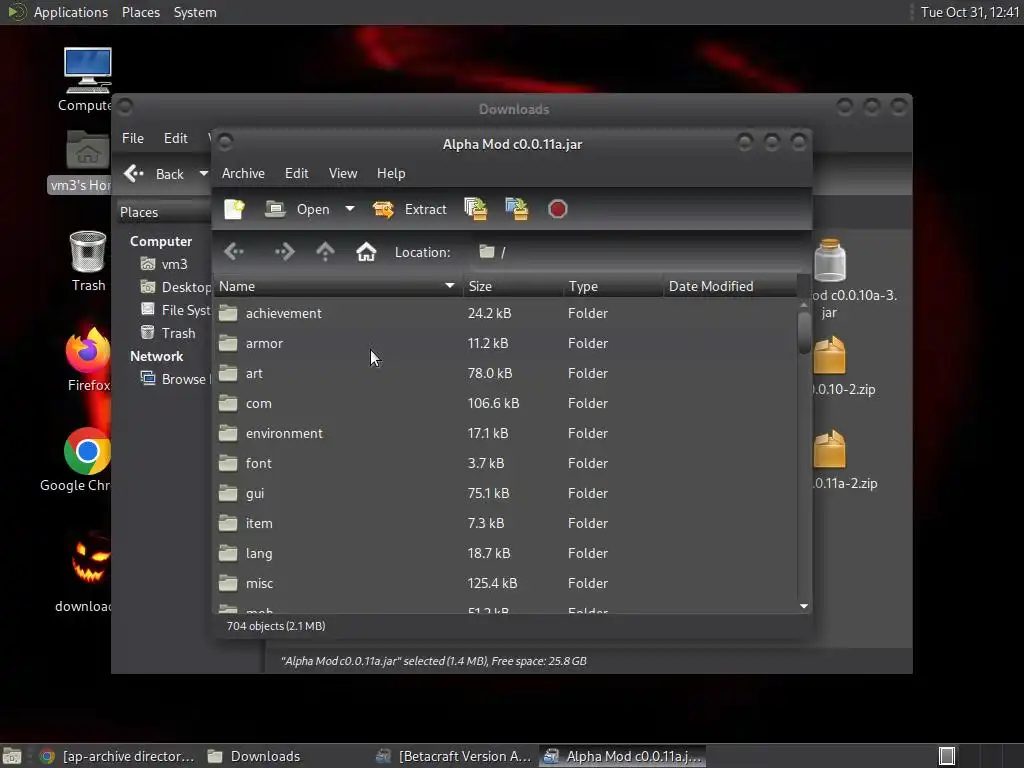
Task: Switch to the Downloads taskbar window
Action: tap(253, 756)
